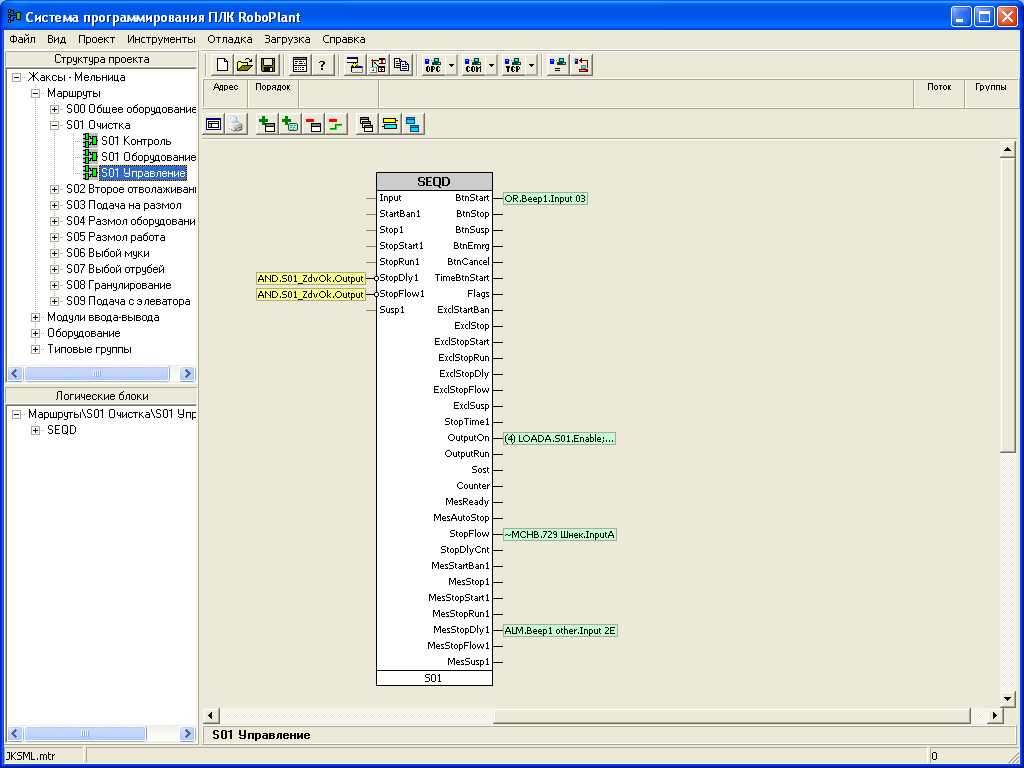This screenshot has width=1024, height=768.
Task: Save project with the floppy disk icon
Action: [268, 65]
